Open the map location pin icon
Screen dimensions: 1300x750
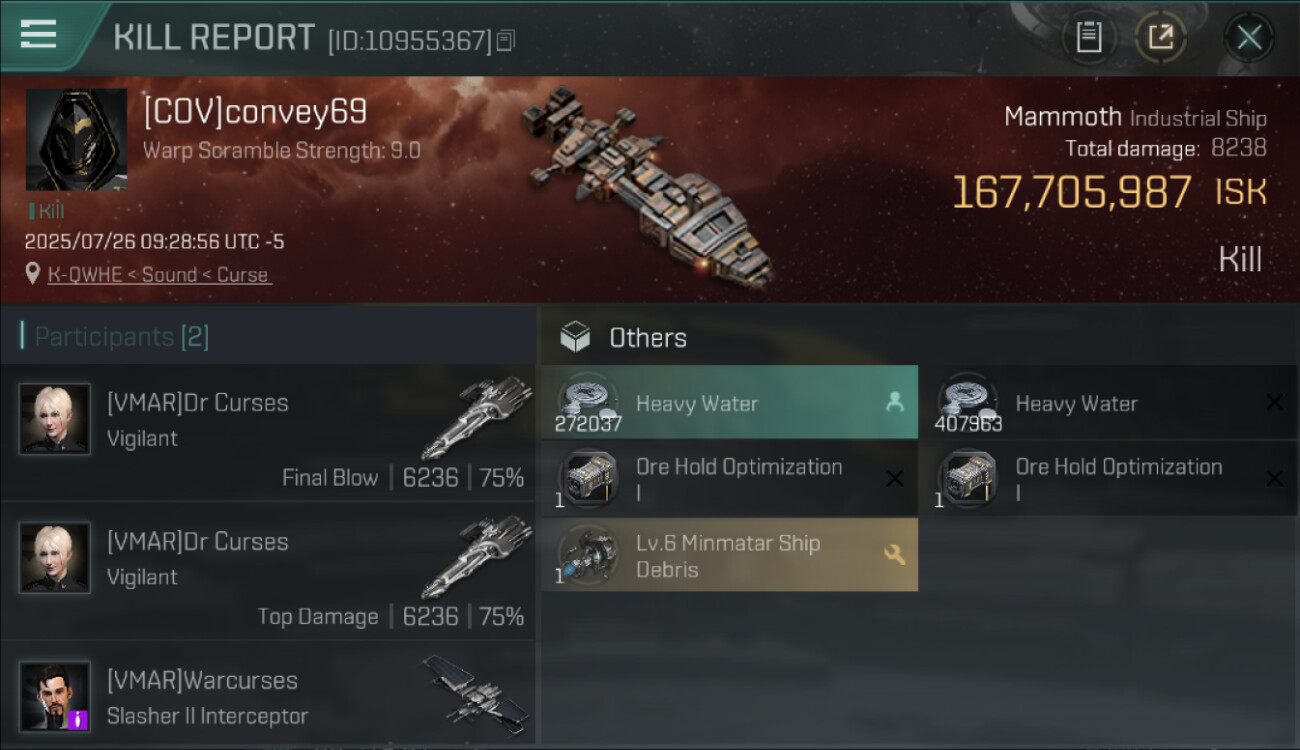33,274
